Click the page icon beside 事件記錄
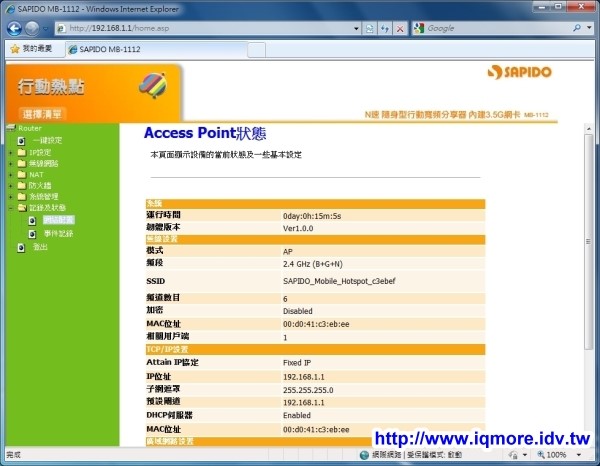 pyautogui.click(x=32, y=234)
